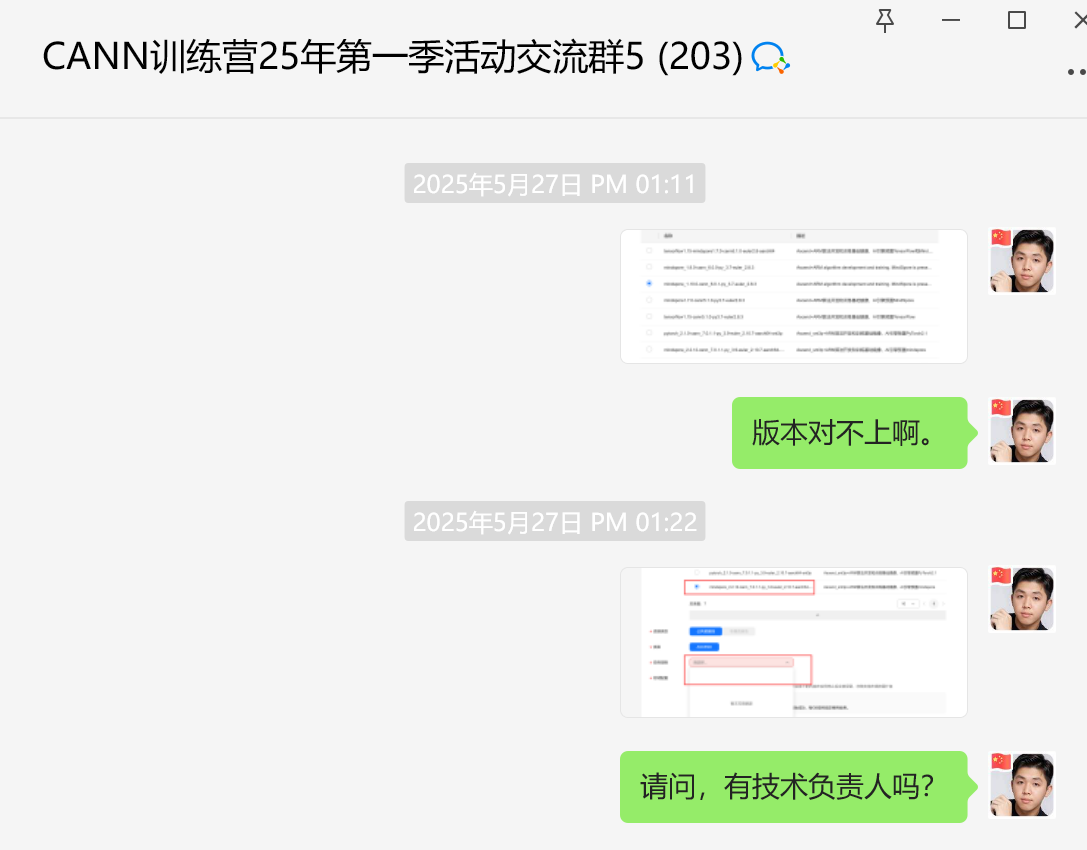1087x850 pixels.
Task: Expand the second shared screenshot image
Action: coord(793,642)
